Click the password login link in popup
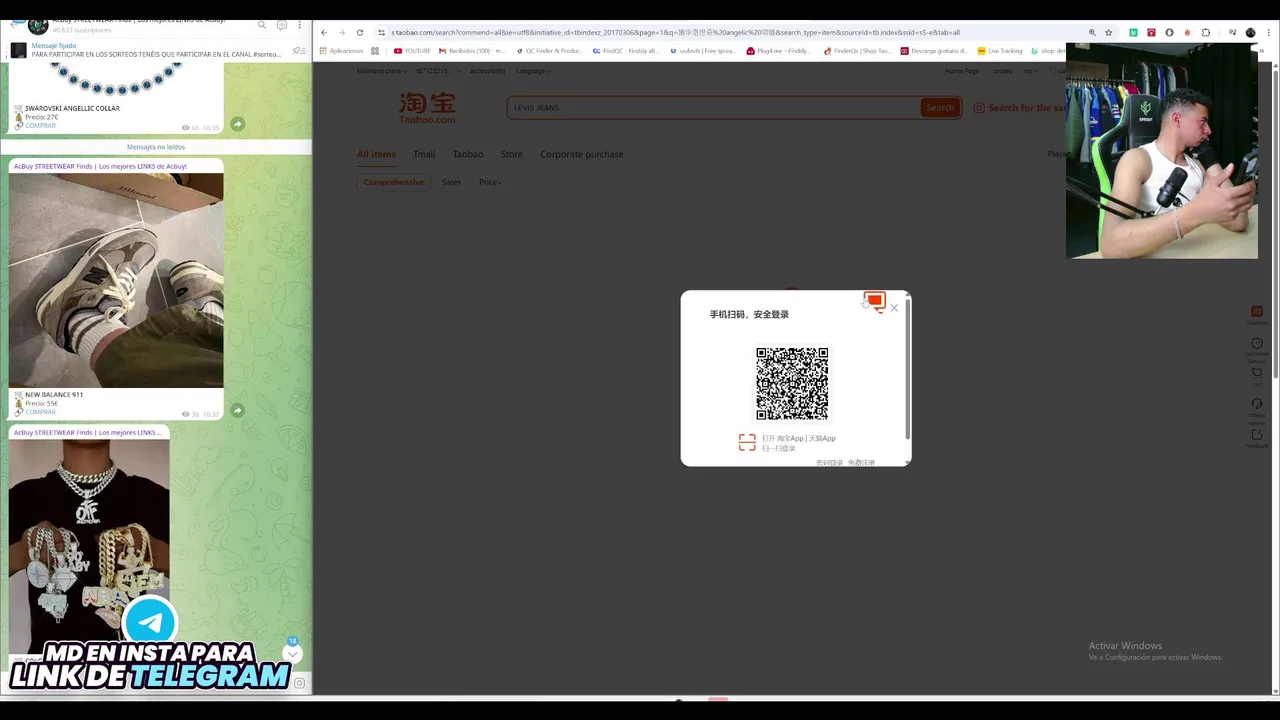The width and height of the screenshot is (1280, 720). pos(829,462)
